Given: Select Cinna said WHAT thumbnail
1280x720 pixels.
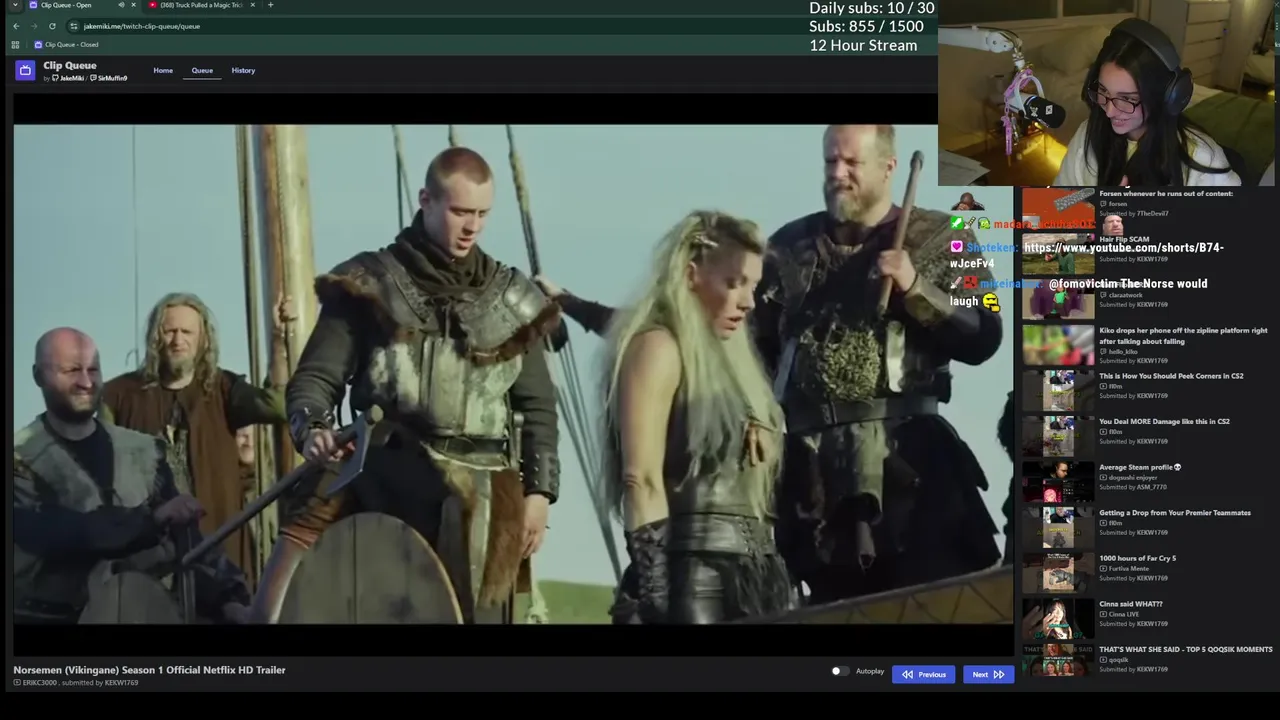Looking at the screenshot, I should (x=1058, y=618).
